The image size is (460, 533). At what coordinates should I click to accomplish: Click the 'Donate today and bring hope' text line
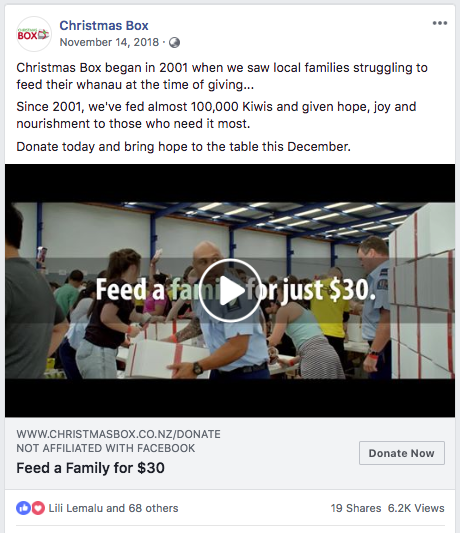tap(184, 147)
